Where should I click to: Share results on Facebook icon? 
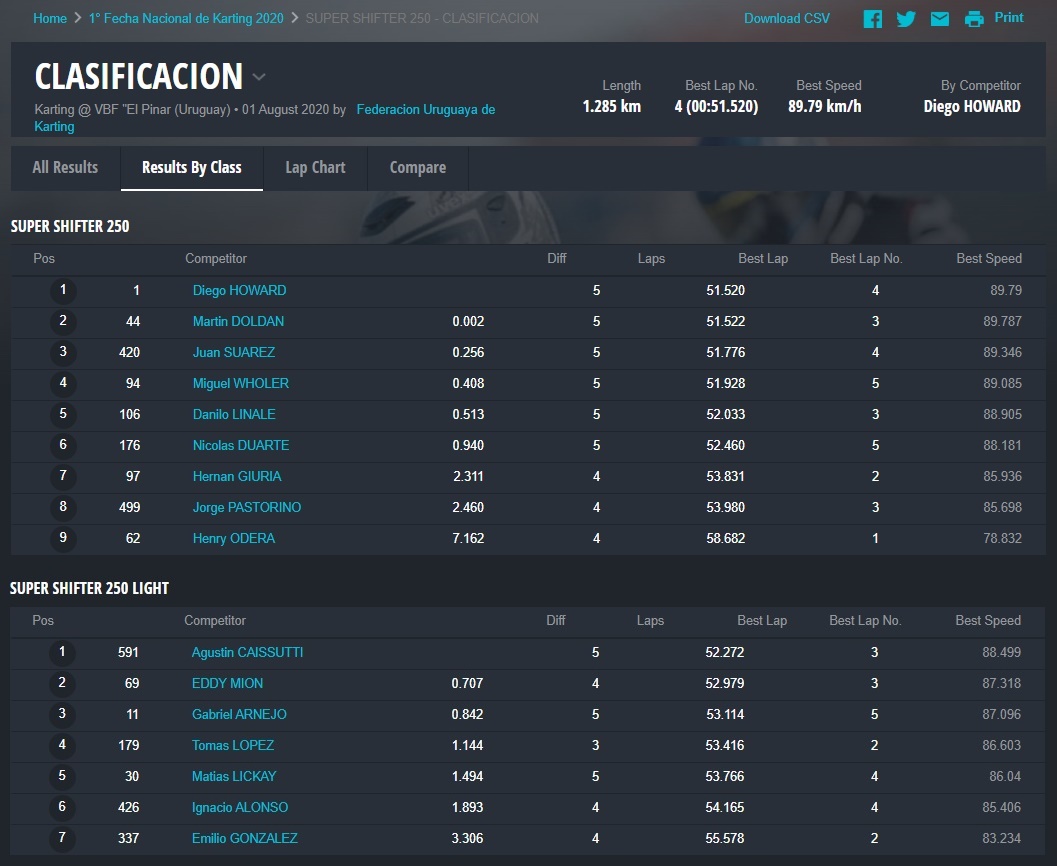pos(873,19)
